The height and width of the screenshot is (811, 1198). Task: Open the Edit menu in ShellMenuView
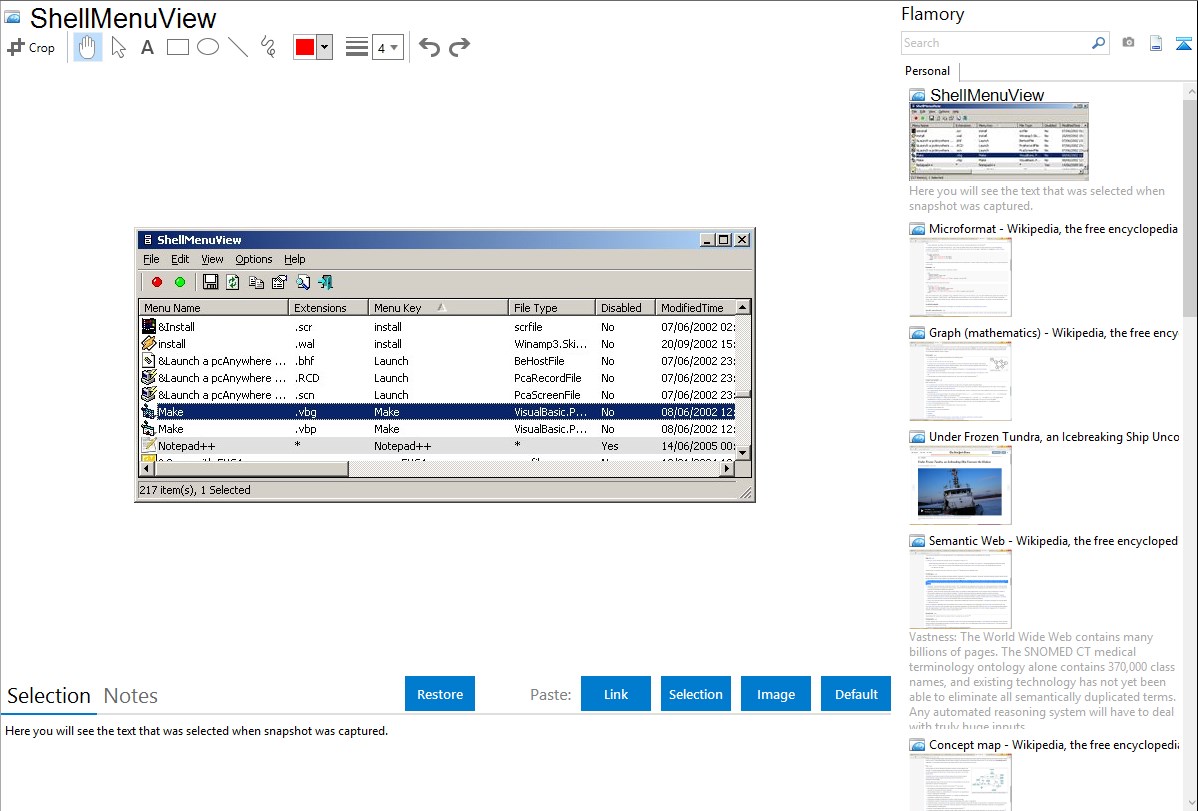180,259
